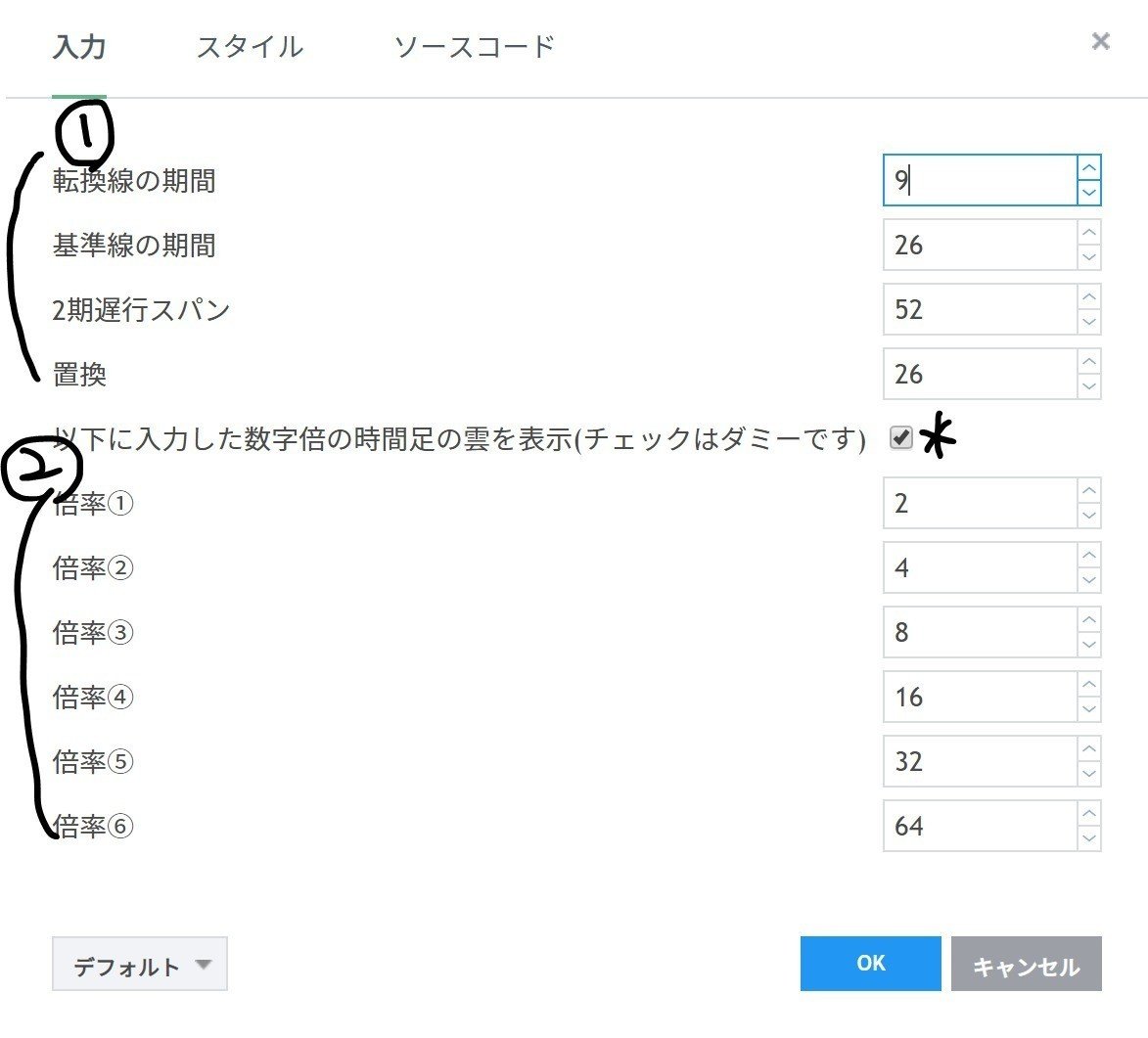Increase 倍率① using the stepper arrow
1148x1038 pixels.
[x=1088, y=491]
